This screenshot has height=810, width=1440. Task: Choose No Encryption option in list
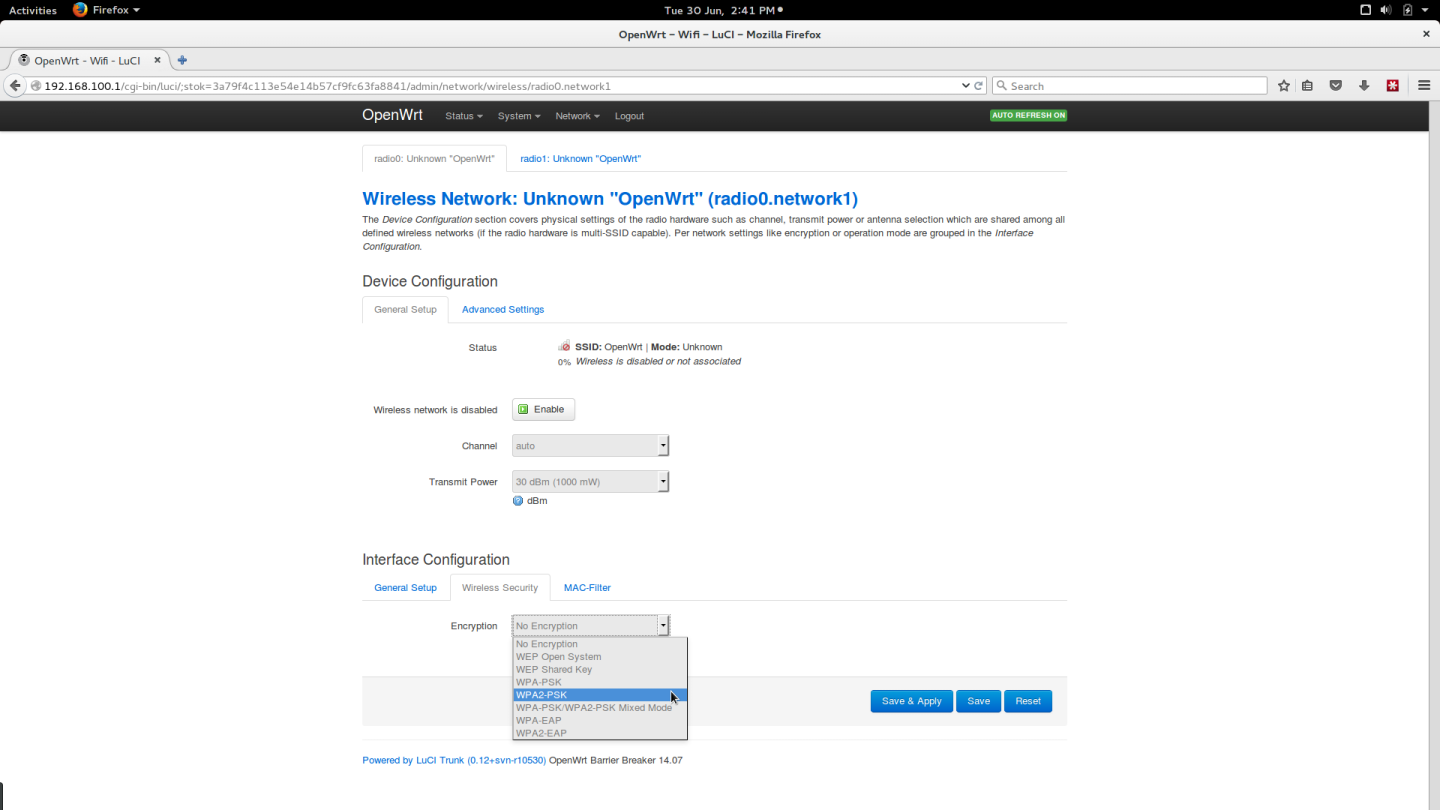(600, 644)
